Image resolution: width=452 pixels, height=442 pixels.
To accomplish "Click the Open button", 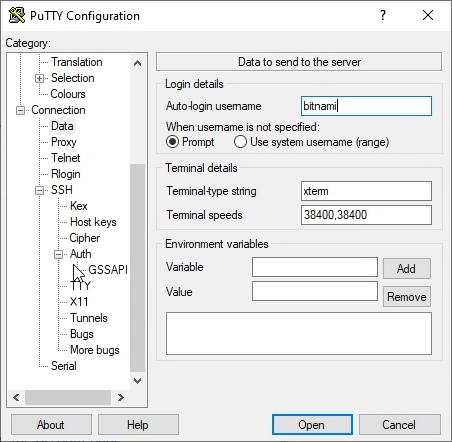I will [312, 425].
